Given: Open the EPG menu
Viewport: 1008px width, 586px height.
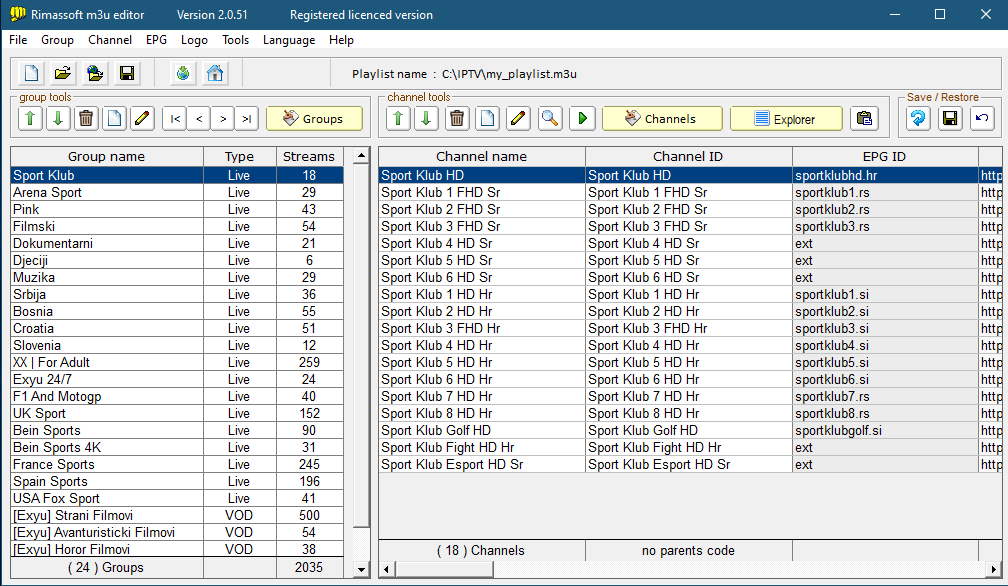Looking at the screenshot, I should [156, 40].
